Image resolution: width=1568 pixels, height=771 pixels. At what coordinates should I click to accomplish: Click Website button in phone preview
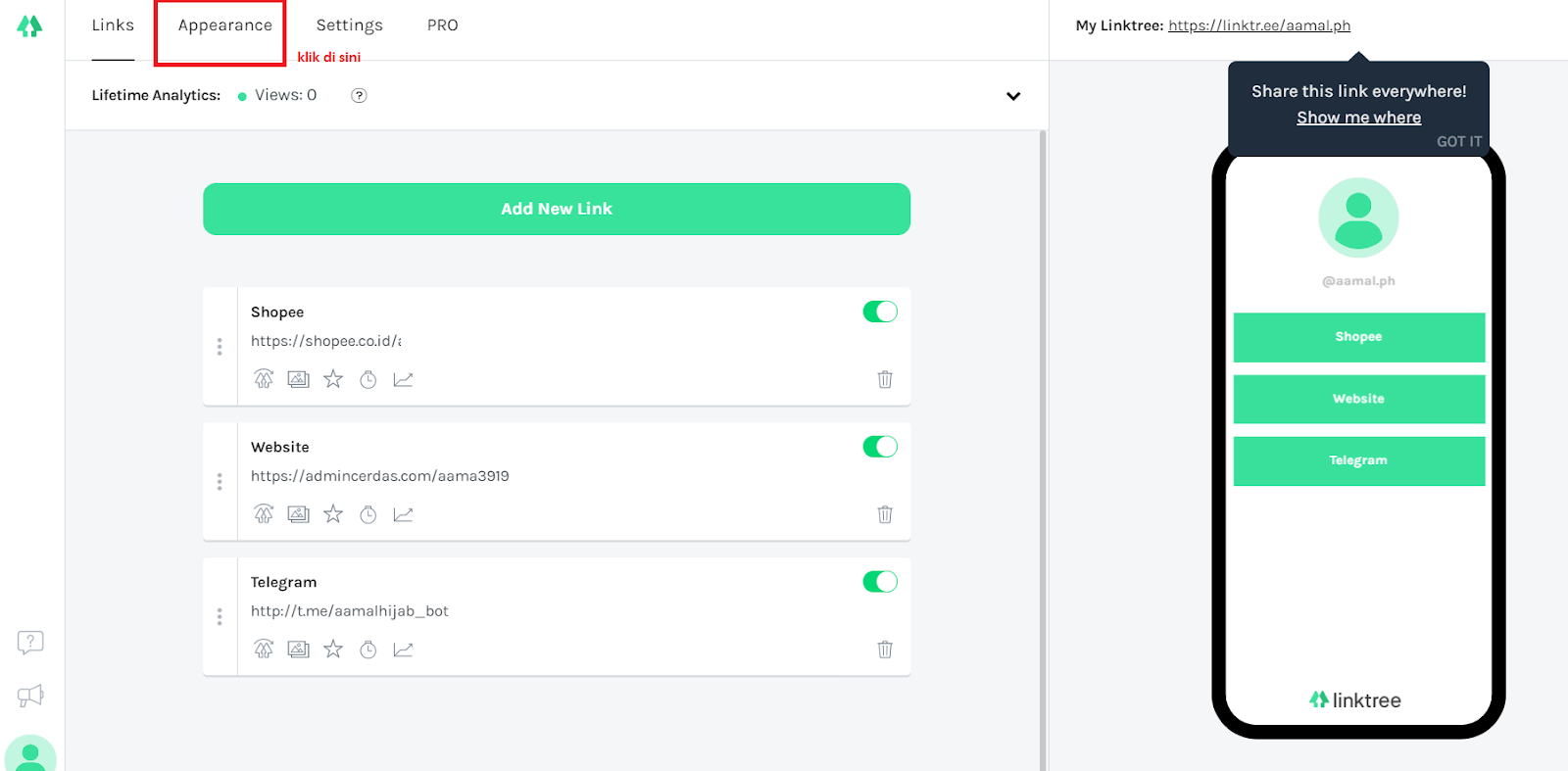point(1359,399)
